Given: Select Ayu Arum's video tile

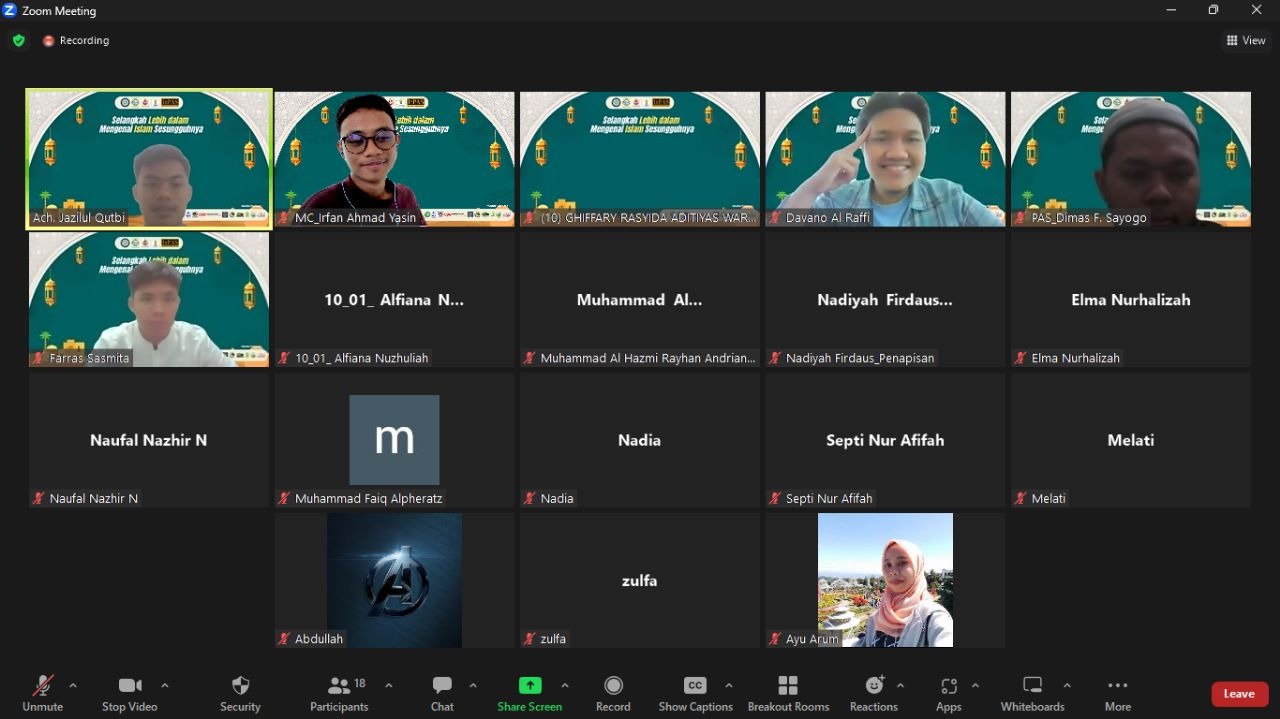Looking at the screenshot, I should coord(885,580).
